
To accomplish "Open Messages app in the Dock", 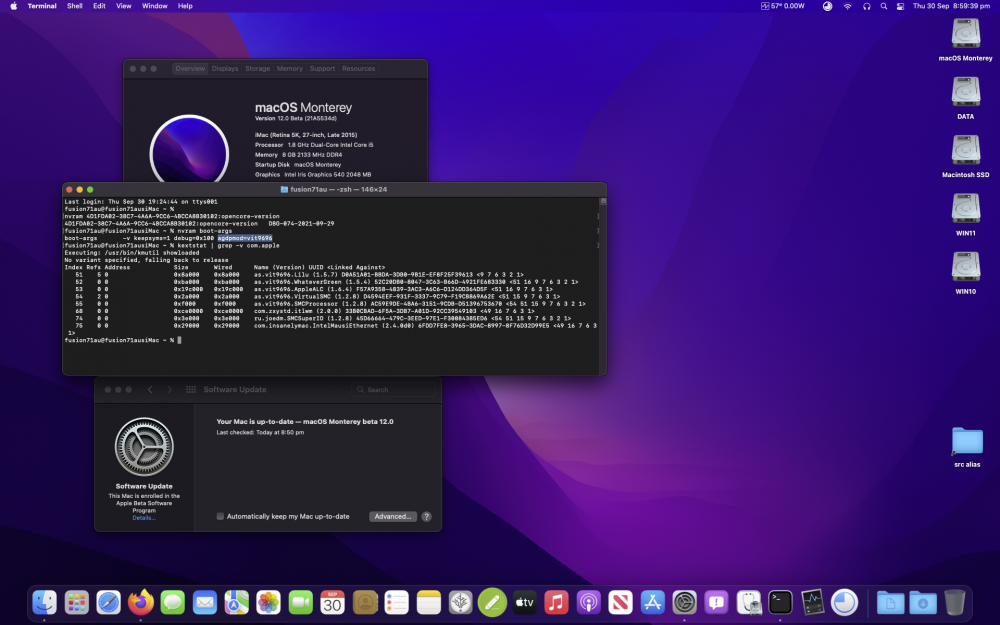I will coord(172,602).
